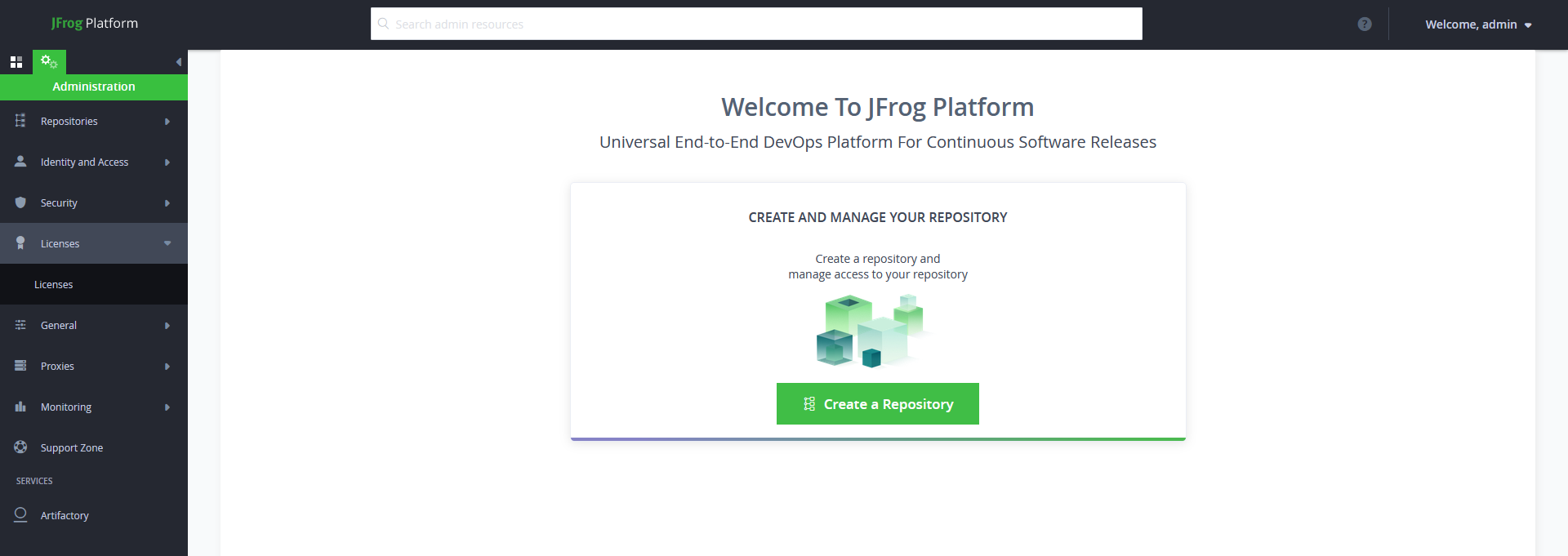Click the Create a Repository button
Image resolution: width=1568 pixels, height=556 pixels.
pos(878,403)
